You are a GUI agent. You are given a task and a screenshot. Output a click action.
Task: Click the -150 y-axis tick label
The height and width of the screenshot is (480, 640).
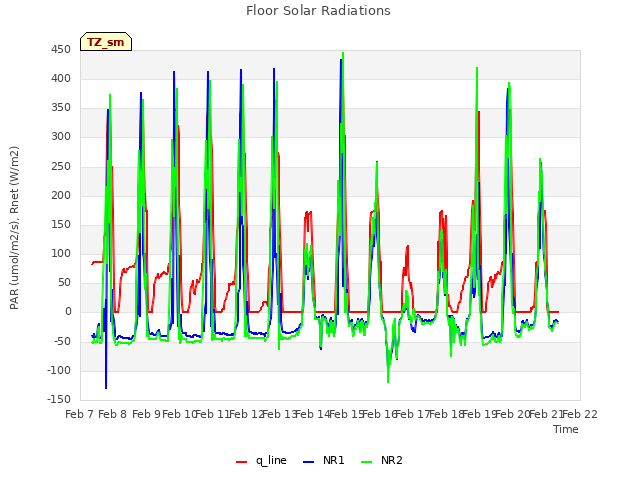59,399
